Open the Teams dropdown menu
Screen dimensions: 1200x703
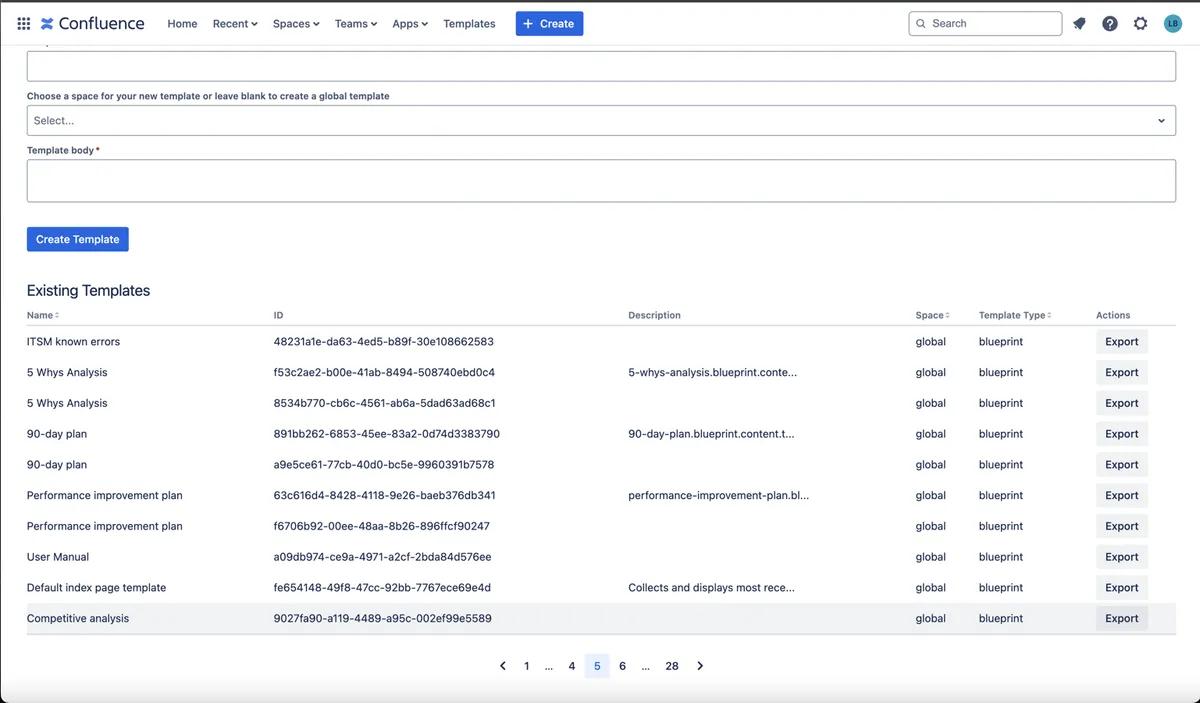[x=356, y=23]
